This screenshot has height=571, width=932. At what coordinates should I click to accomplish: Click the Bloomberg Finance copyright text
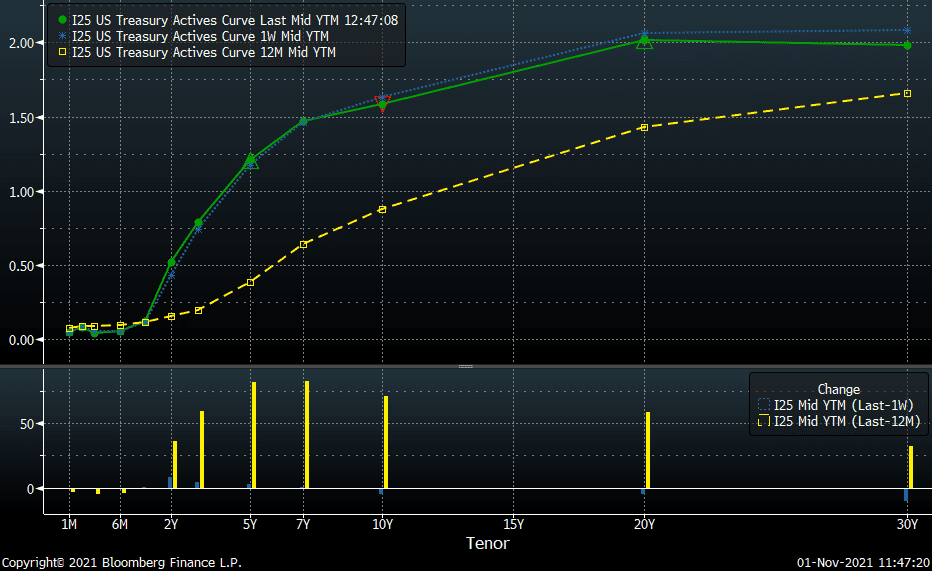tap(122, 563)
